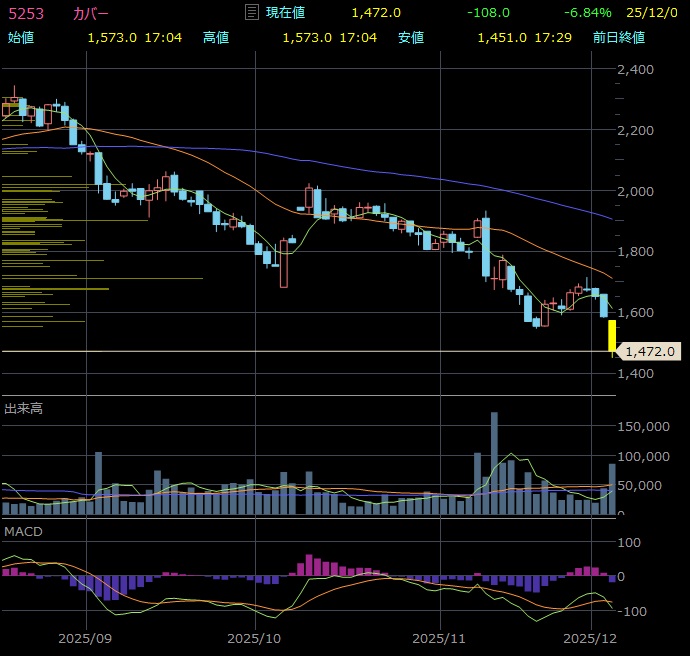Click the document icon beside 現在値
Screen dimensions: 690x656
pyautogui.click(x=252, y=13)
